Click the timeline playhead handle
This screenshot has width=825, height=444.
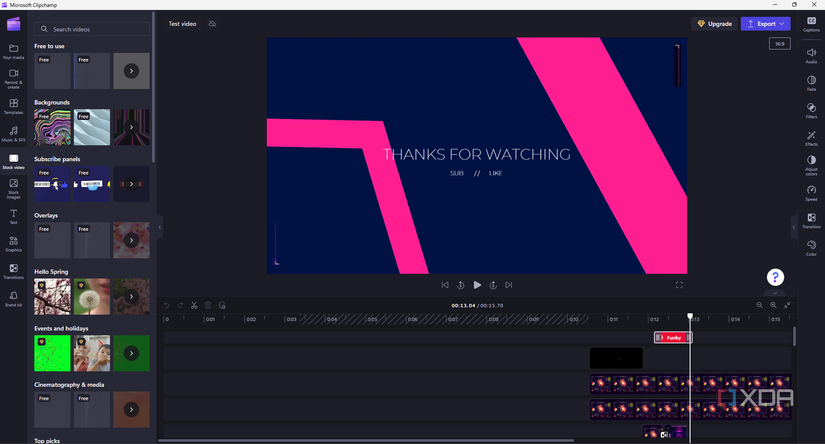[690, 316]
